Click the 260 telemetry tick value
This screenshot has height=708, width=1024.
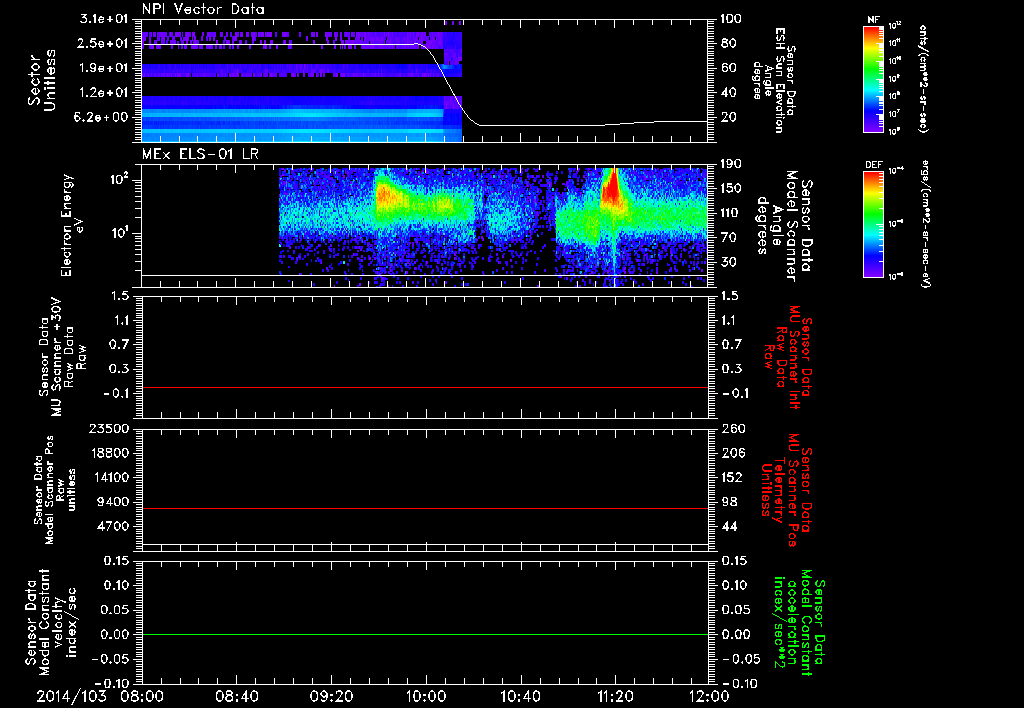coord(732,428)
